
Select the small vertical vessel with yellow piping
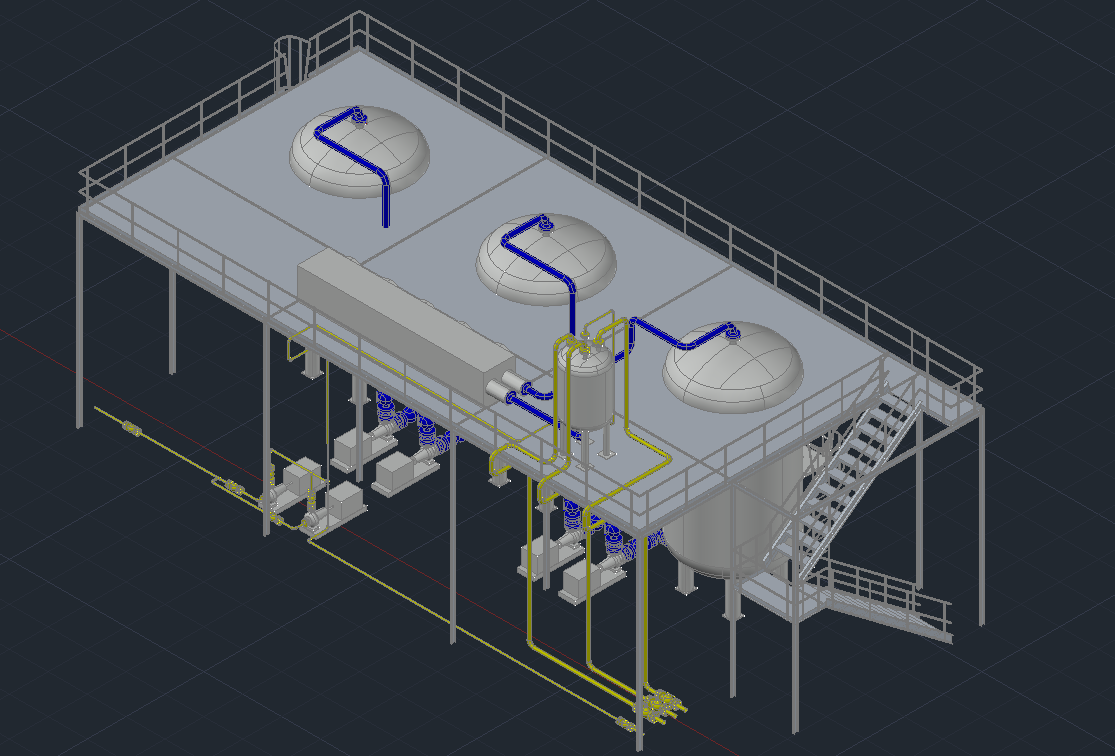click(x=585, y=385)
